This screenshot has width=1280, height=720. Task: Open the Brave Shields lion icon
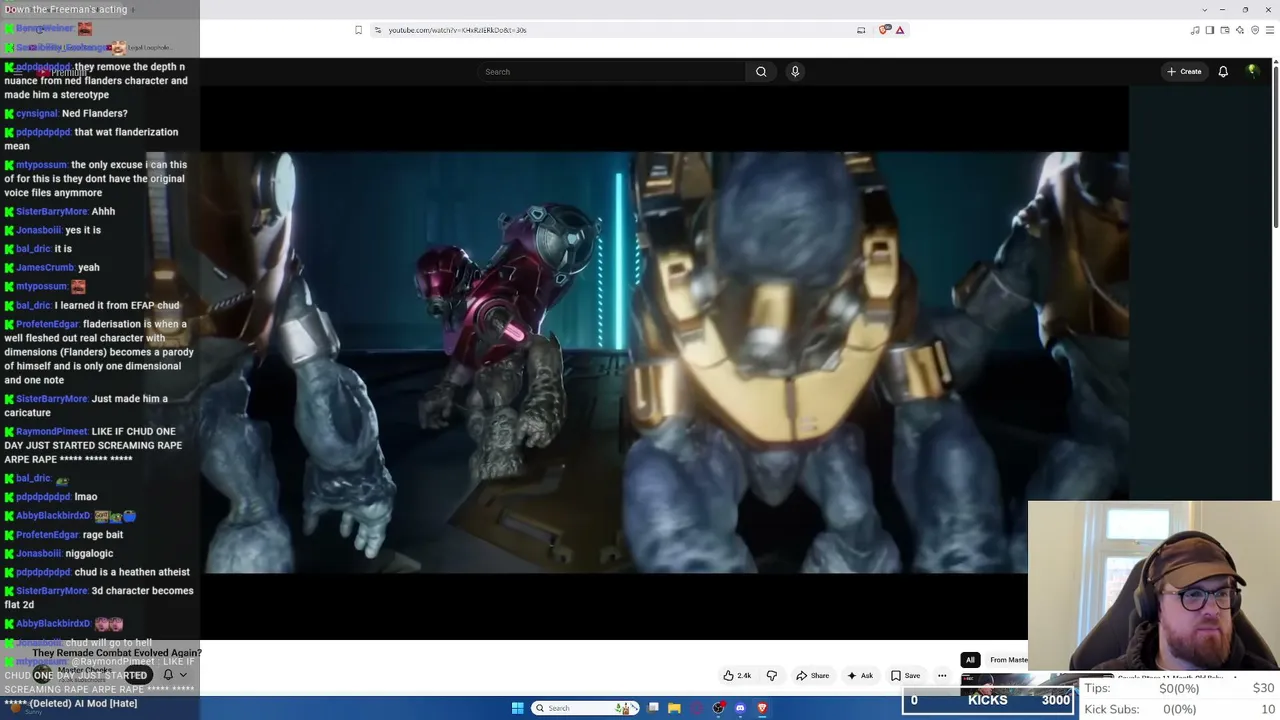click(x=884, y=30)
